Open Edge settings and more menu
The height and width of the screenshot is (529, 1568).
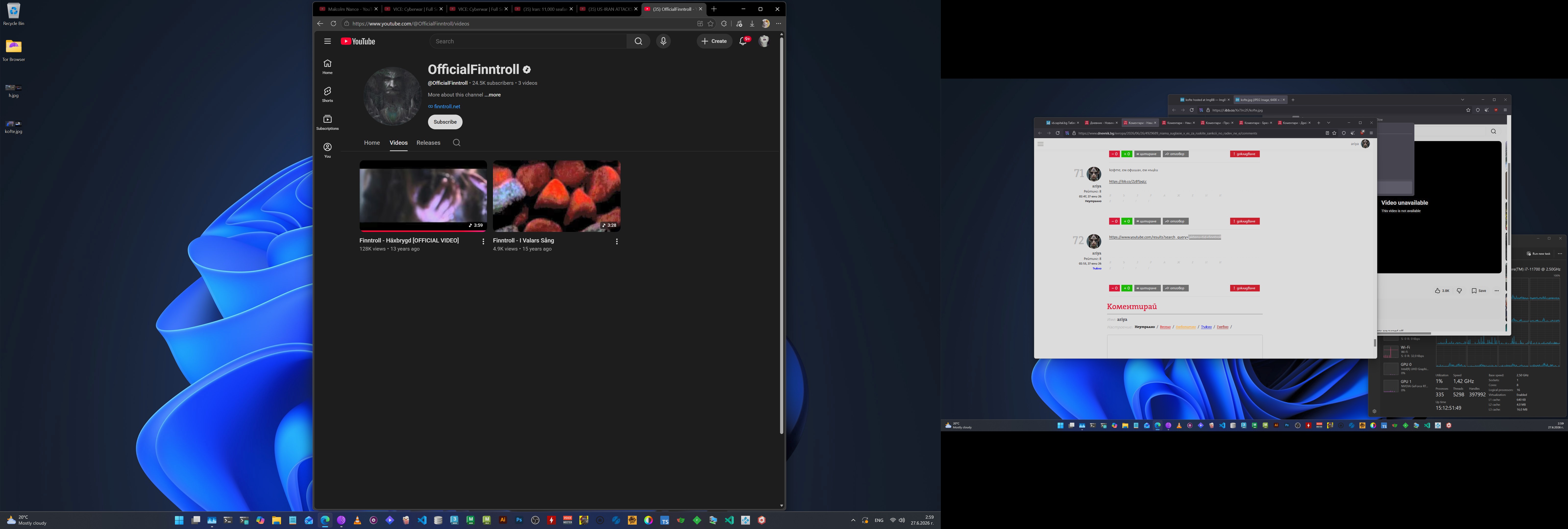coord(779,24)
